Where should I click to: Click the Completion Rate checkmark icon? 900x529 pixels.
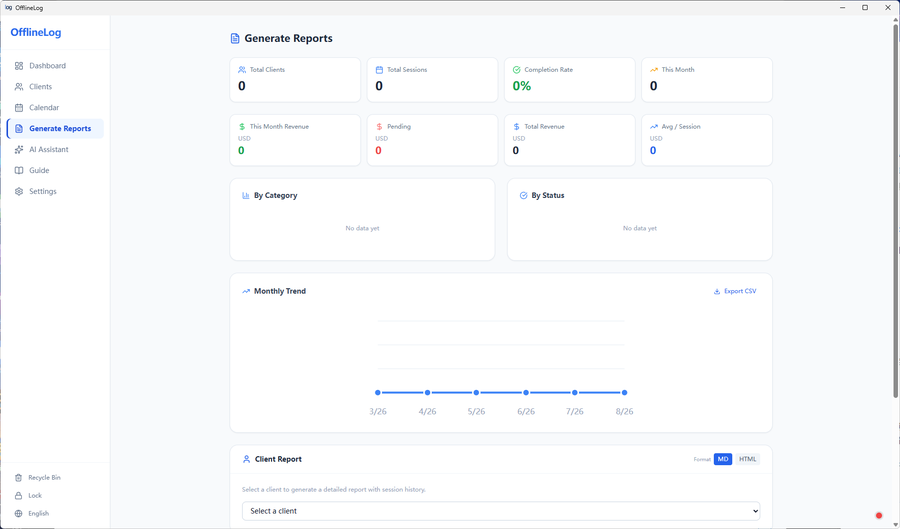coord(516,69)
